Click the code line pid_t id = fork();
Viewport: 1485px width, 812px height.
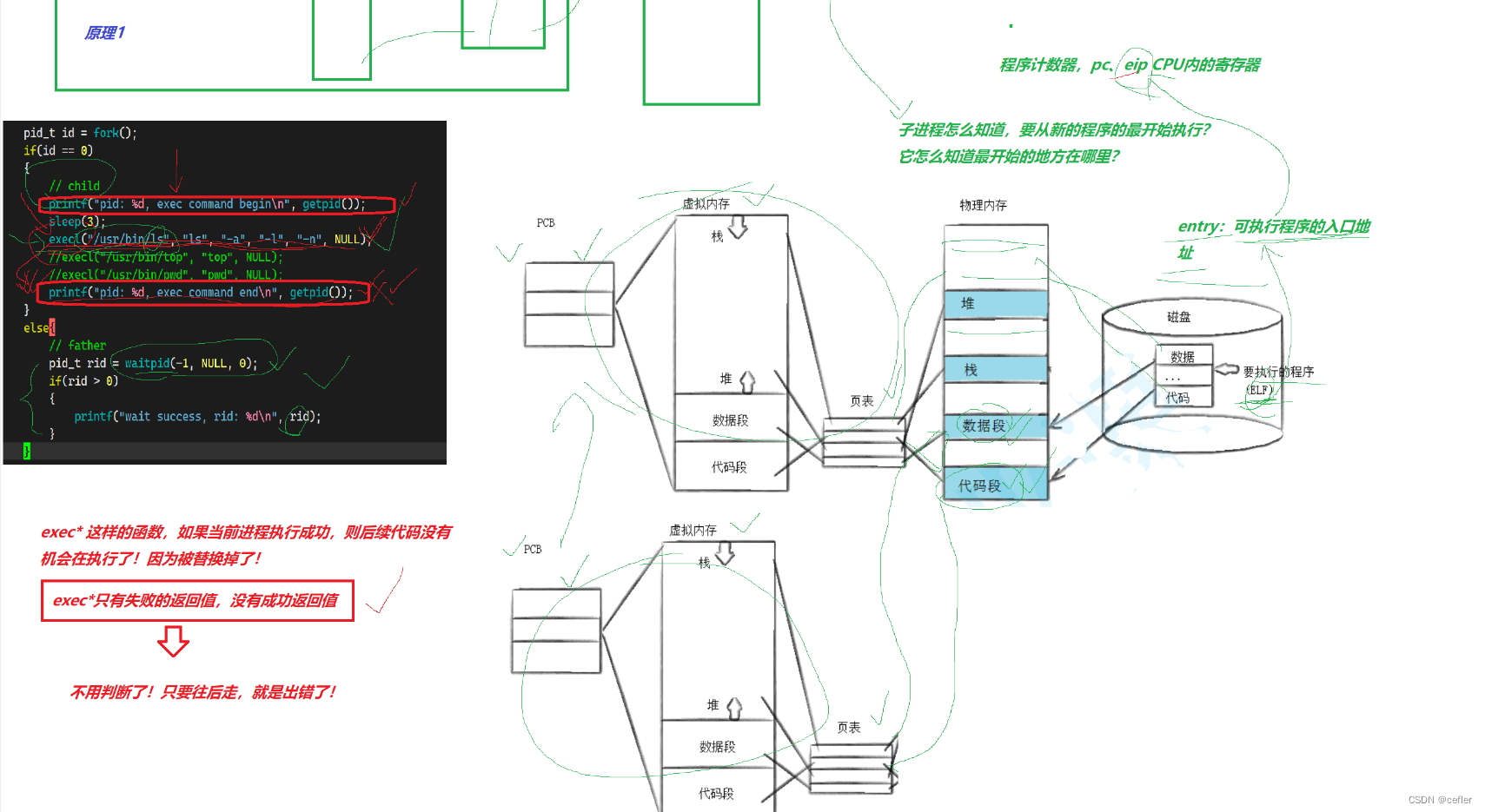[x=80, y=133]
